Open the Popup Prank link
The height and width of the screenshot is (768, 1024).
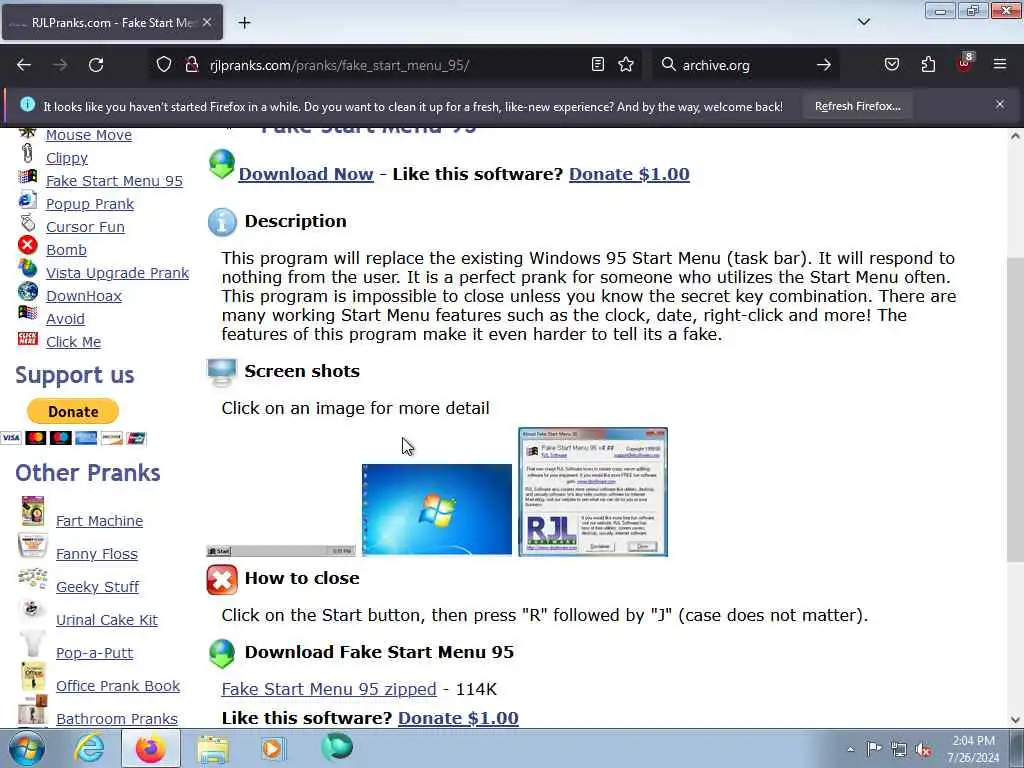click(x=90, y=204)
